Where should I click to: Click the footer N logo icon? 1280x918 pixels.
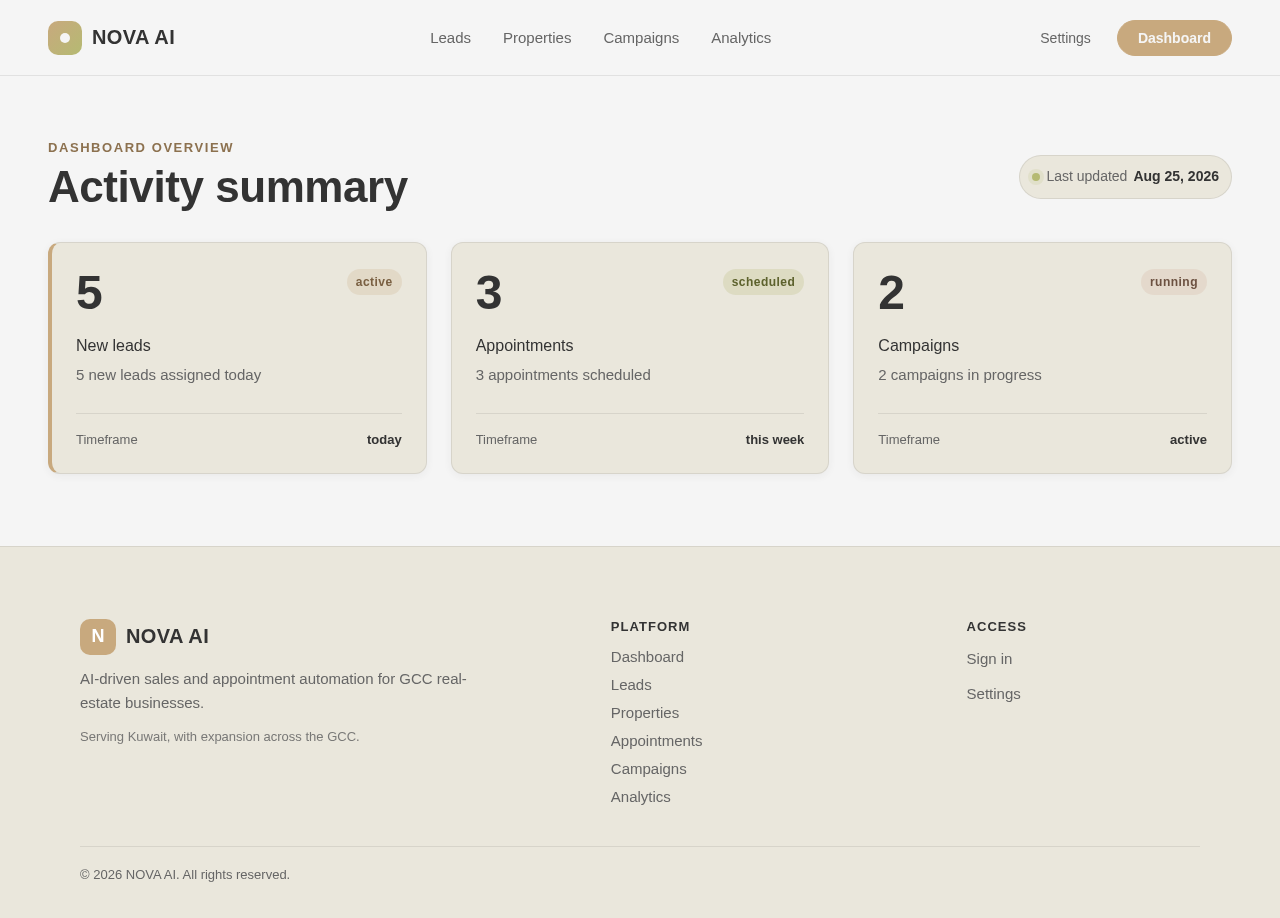point(98,637)
